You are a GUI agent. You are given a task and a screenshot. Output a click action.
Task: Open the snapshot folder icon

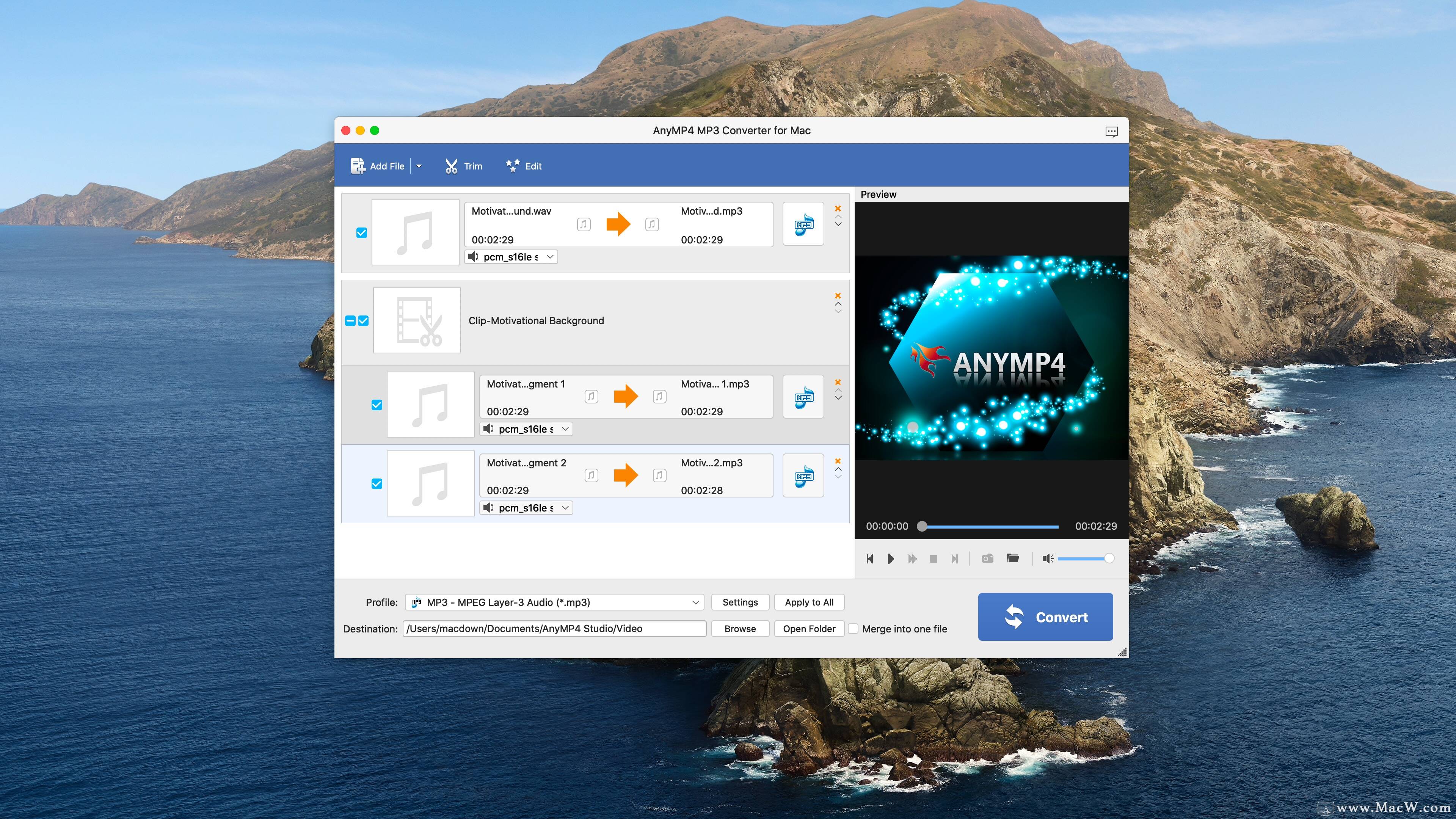click(1013, 559)
